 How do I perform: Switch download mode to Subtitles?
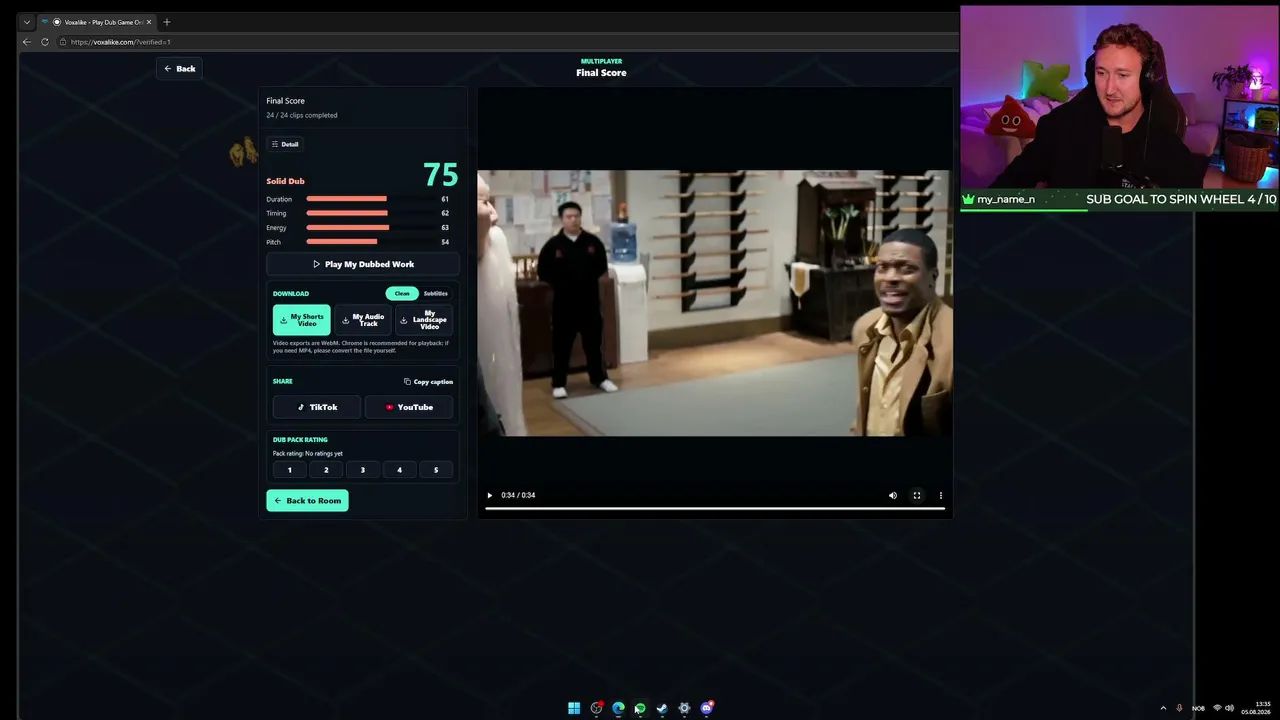(435, 293)
